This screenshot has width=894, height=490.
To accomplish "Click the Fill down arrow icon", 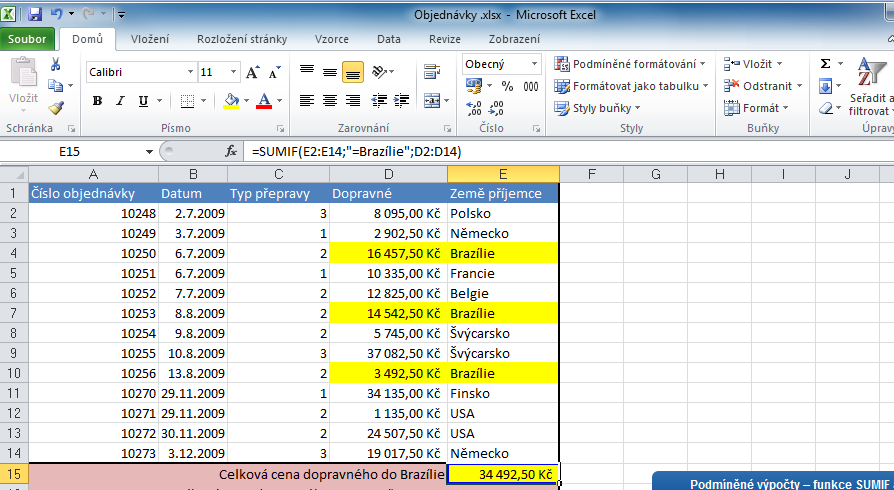I will pyautogui.click(x=825, y=87).
